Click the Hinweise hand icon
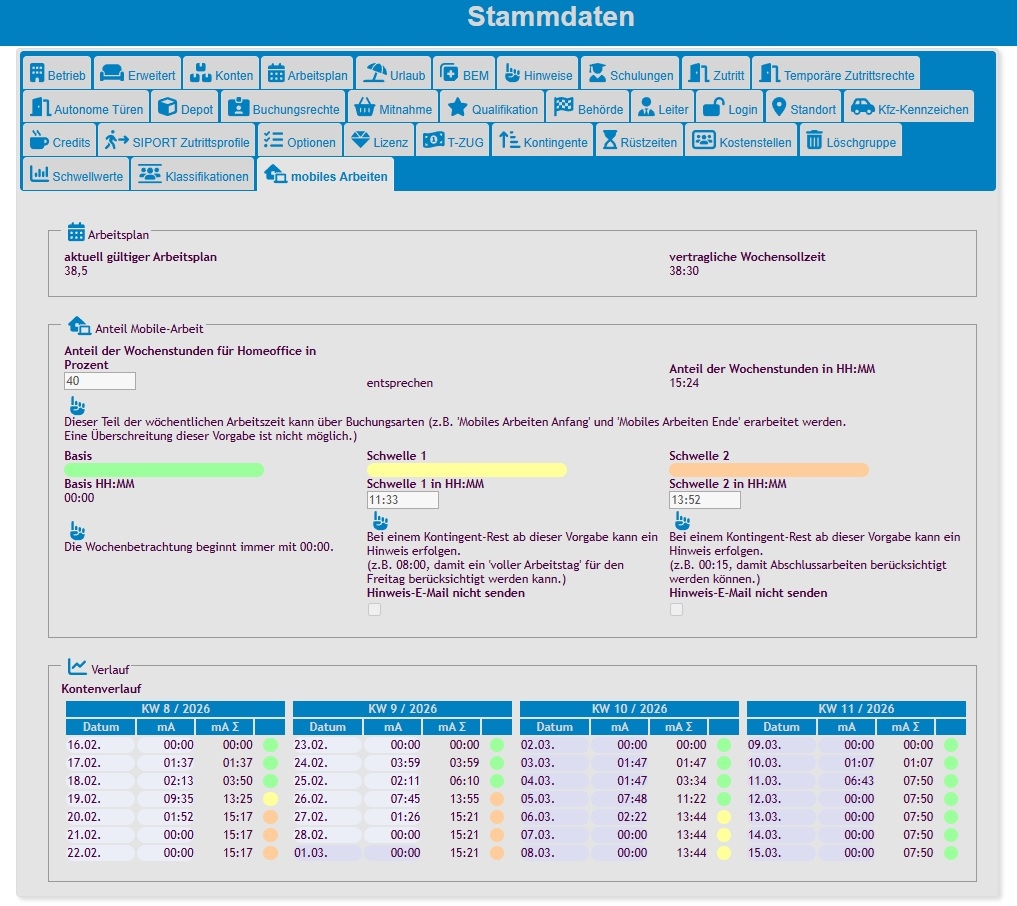This screenshot has width=1017, height=906. click(512, 73)
